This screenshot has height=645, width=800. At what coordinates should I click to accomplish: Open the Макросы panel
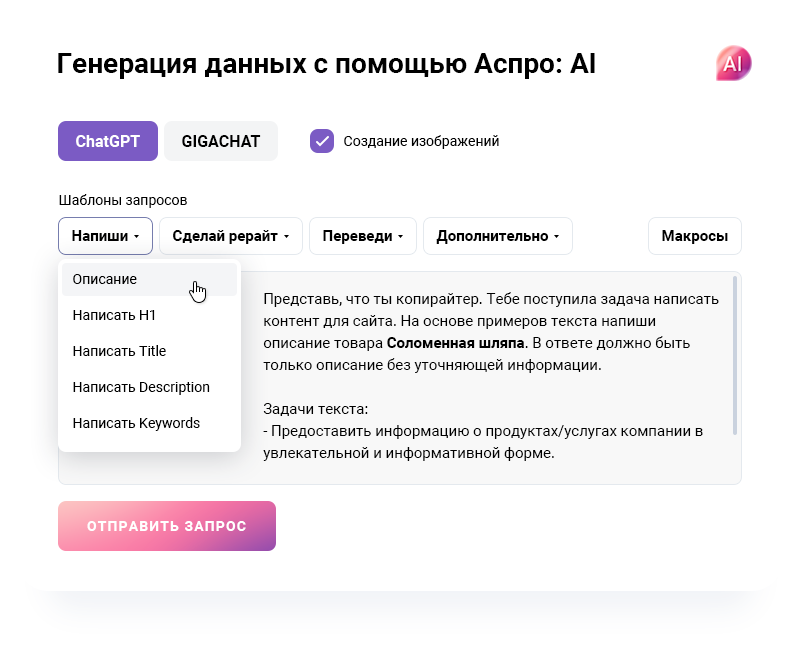[x=695, y=236]
